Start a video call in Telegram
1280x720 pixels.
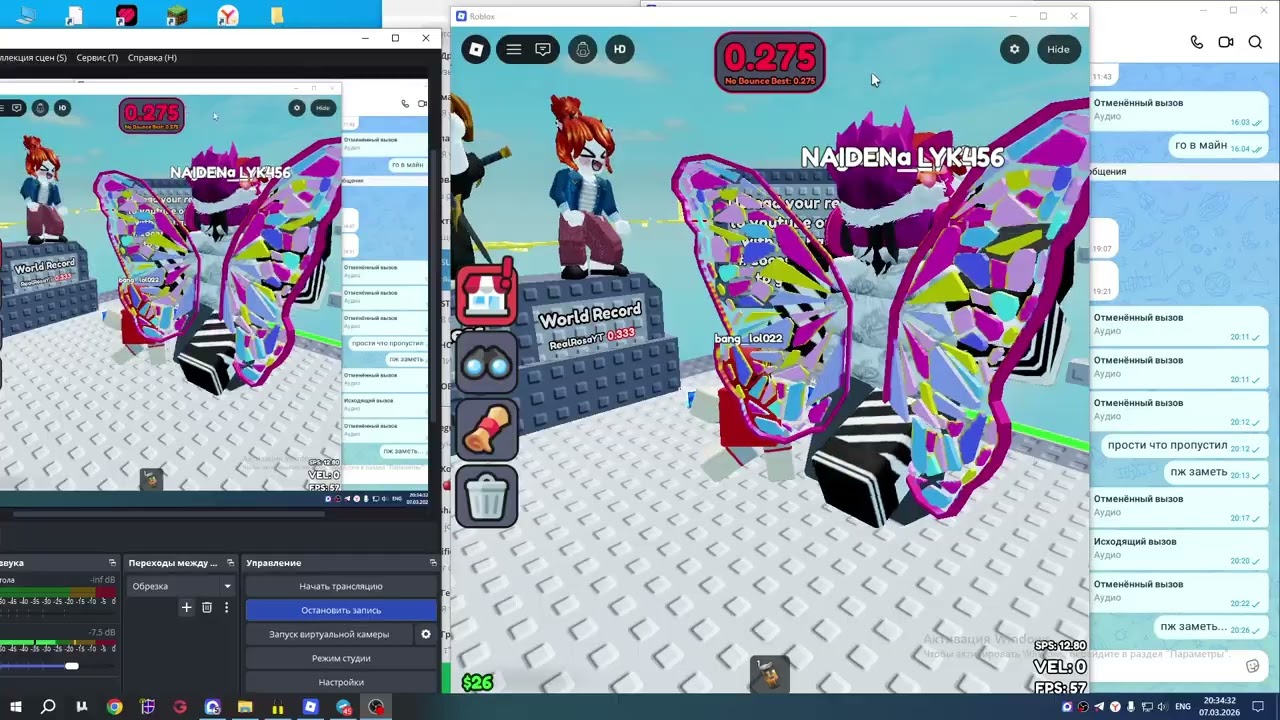point(1226,42)
